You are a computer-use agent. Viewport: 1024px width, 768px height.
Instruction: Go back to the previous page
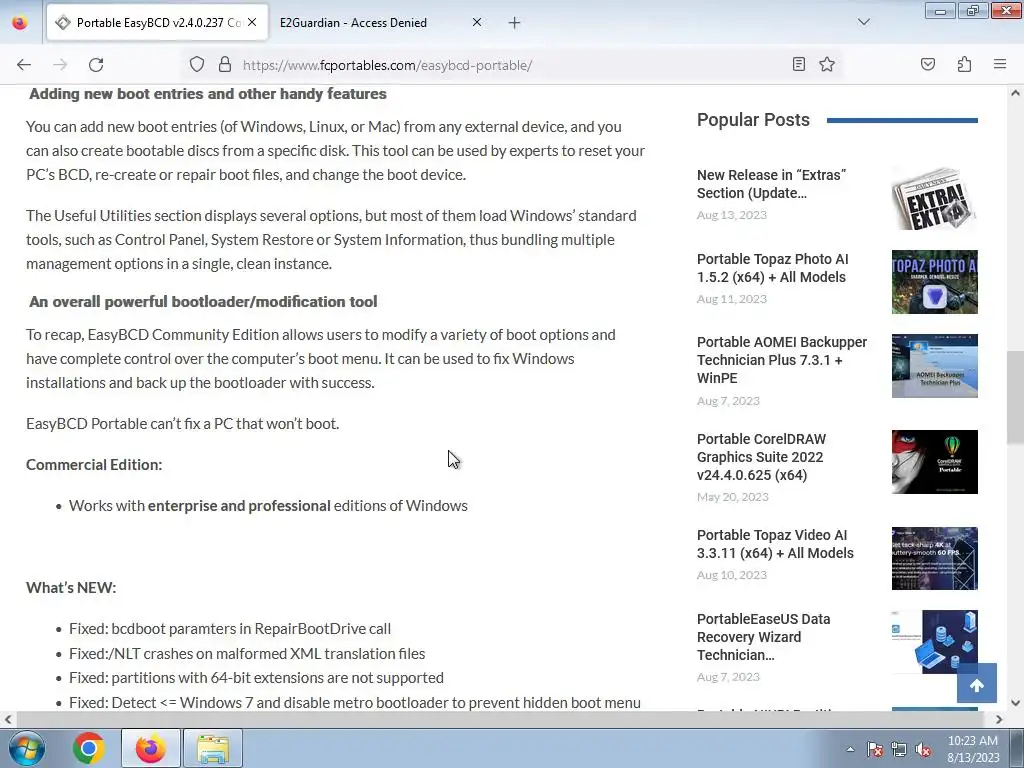[24, 65]
